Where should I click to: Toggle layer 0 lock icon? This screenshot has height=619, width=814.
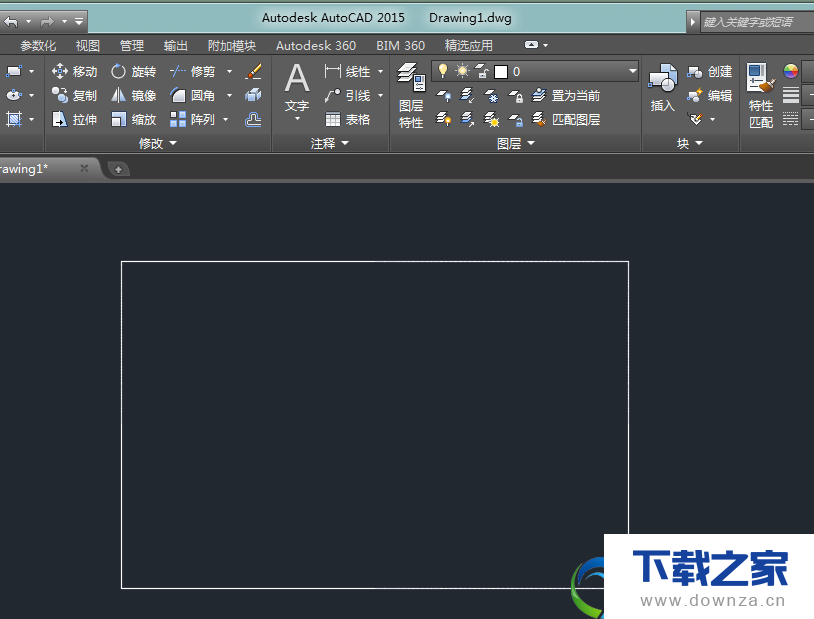pyautogui.click(x=482, y=71)
